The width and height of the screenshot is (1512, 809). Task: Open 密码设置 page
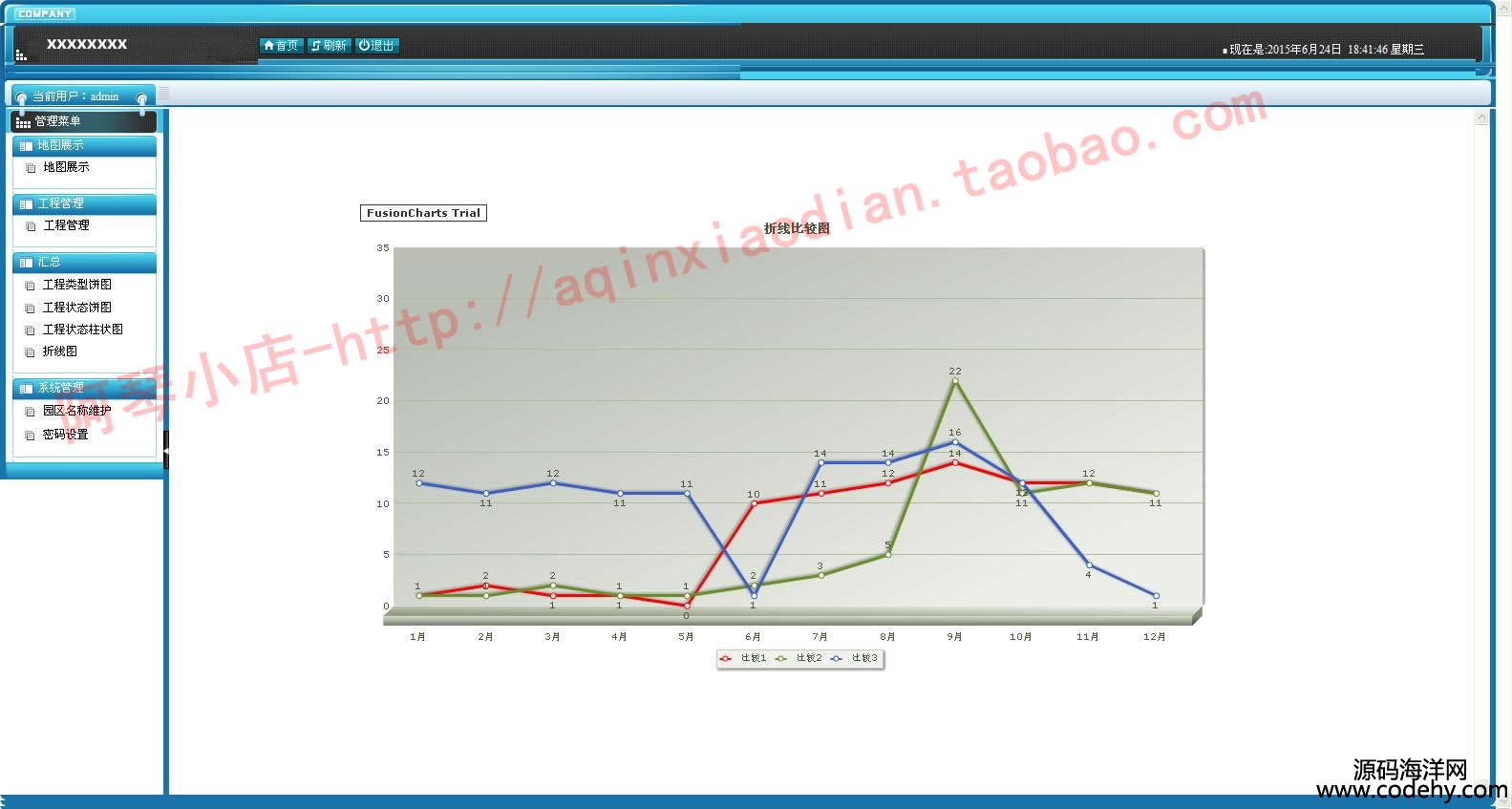pos(65,435)
